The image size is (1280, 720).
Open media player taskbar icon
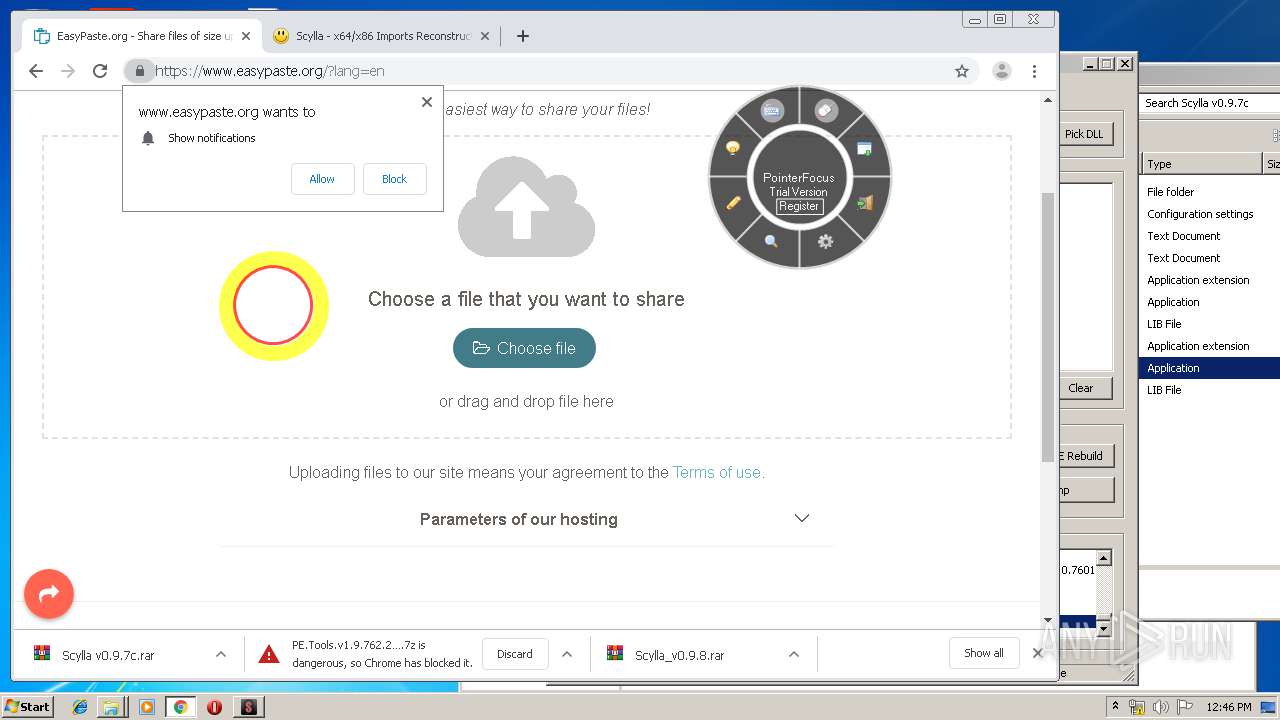(147, 707)
